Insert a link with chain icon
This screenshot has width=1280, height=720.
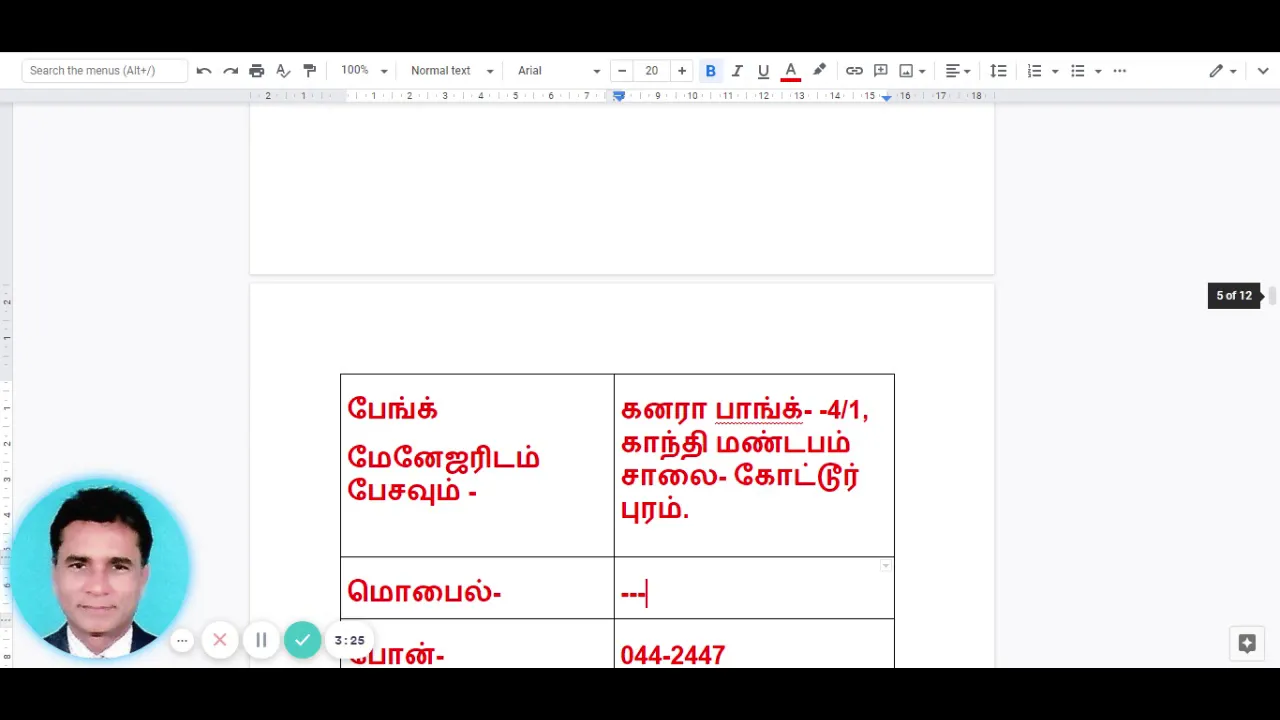pos(854,71)
